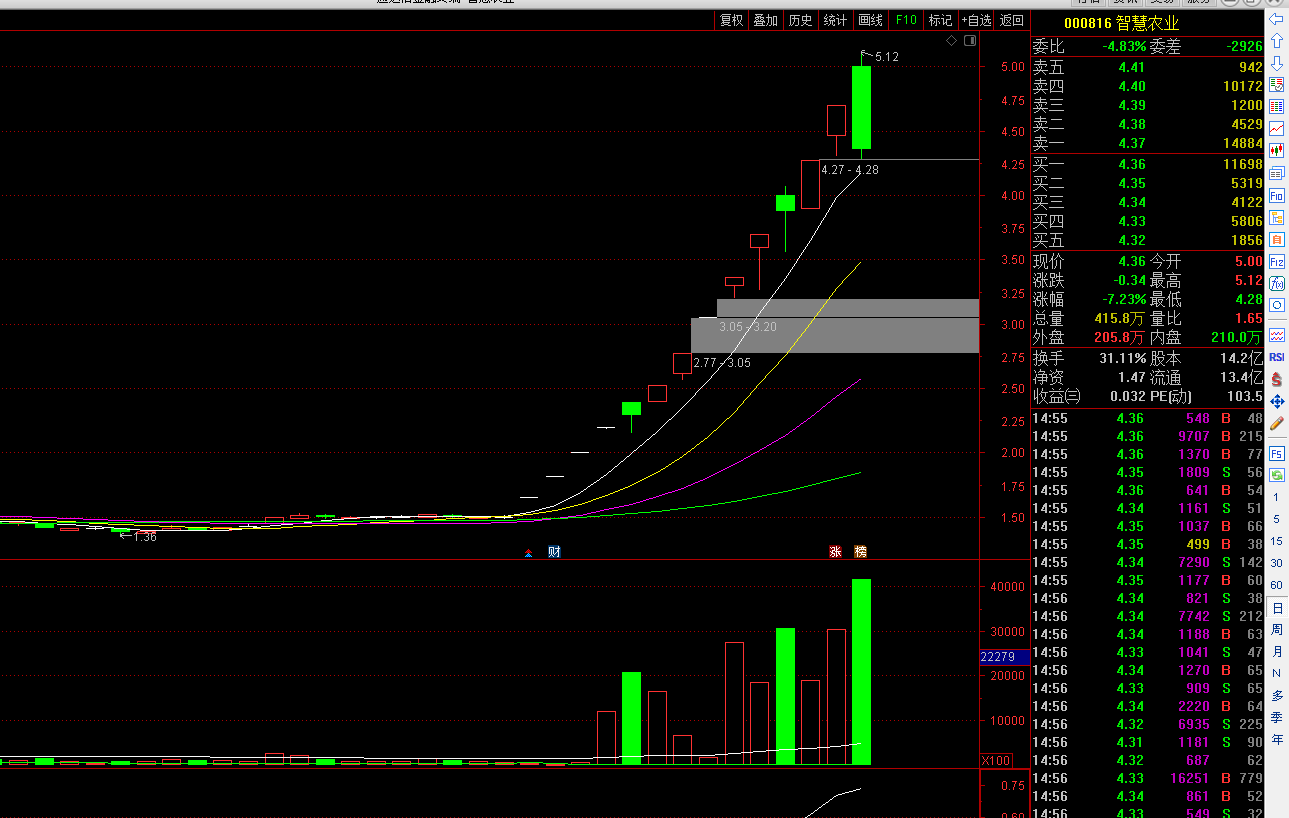Toggle the side panel icon above chart

point(968,41)
